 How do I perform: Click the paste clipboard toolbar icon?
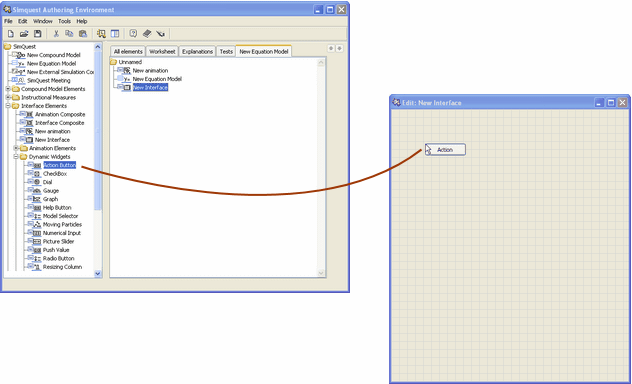(83, 34)
